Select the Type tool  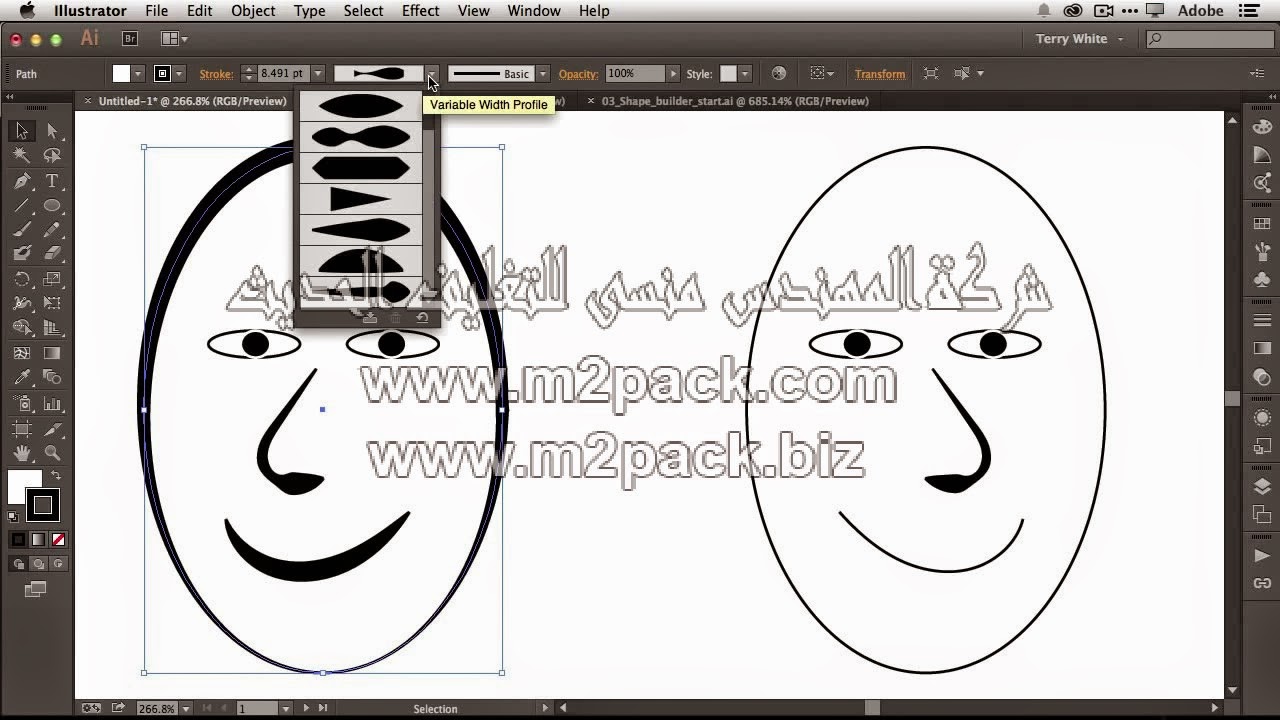click(52, 181)
